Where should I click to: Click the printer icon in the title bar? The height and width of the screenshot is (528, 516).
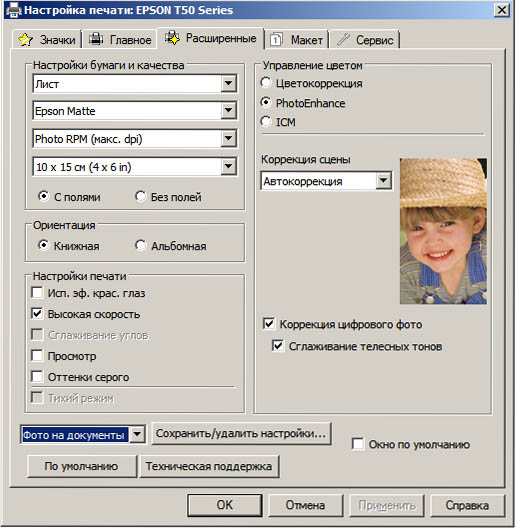point(13,10)
